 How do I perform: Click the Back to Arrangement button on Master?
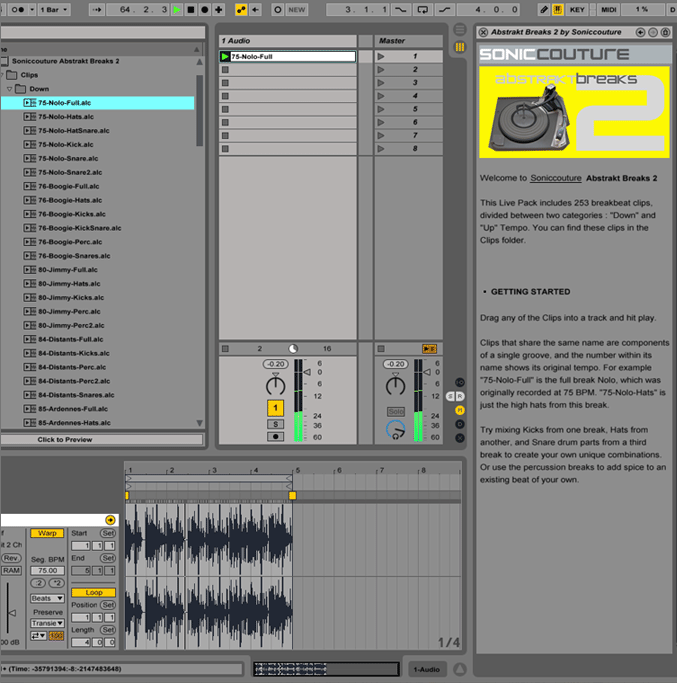click(x=429, y=349)
